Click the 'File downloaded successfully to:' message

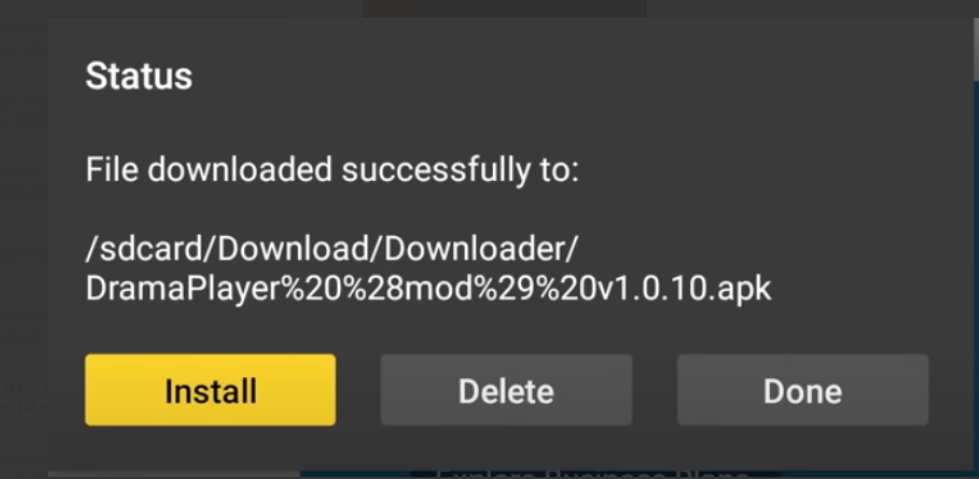pos(332,170)
